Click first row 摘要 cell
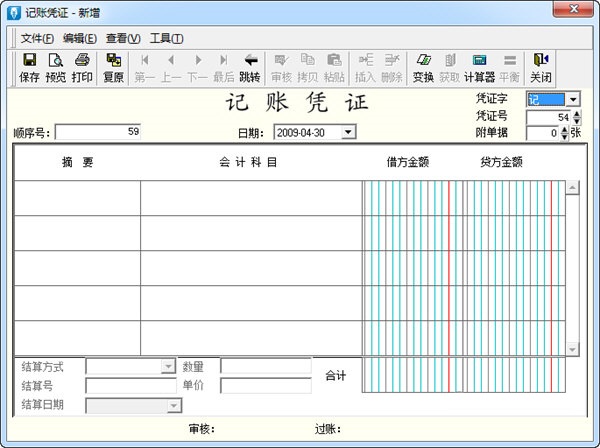The image size is (600, 448). pyautogui.click(x=78, y=198)
